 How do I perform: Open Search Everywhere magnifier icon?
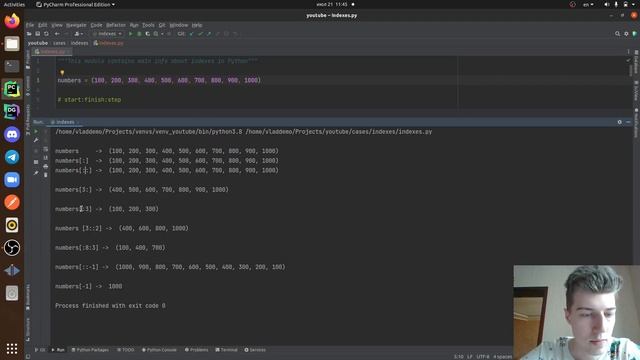click(618, 34)
